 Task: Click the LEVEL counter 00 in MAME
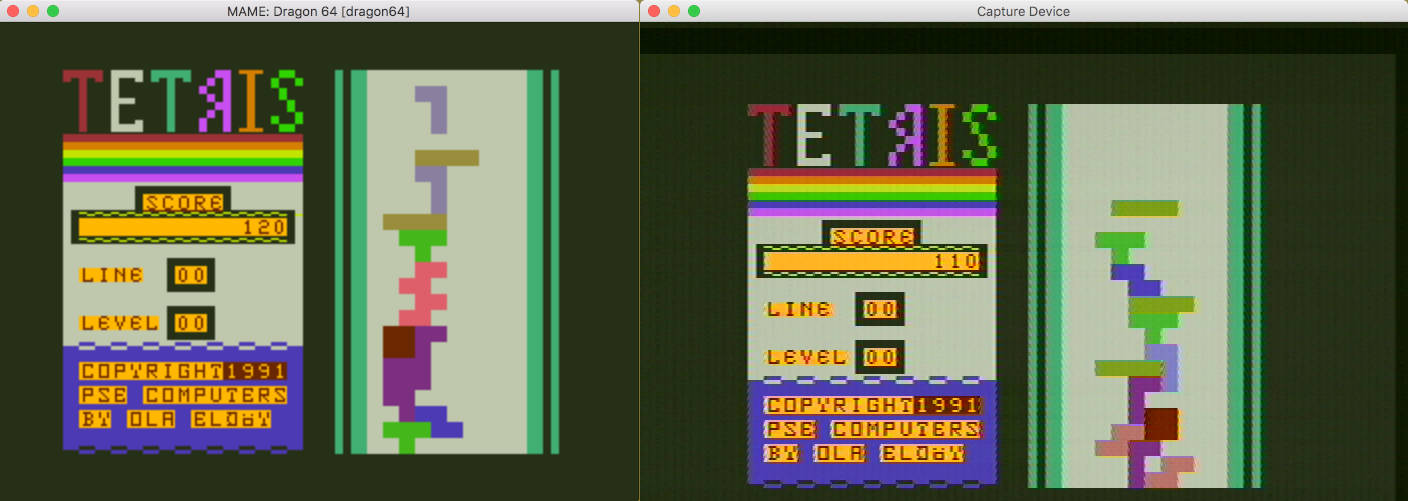(x=190, y=323)
